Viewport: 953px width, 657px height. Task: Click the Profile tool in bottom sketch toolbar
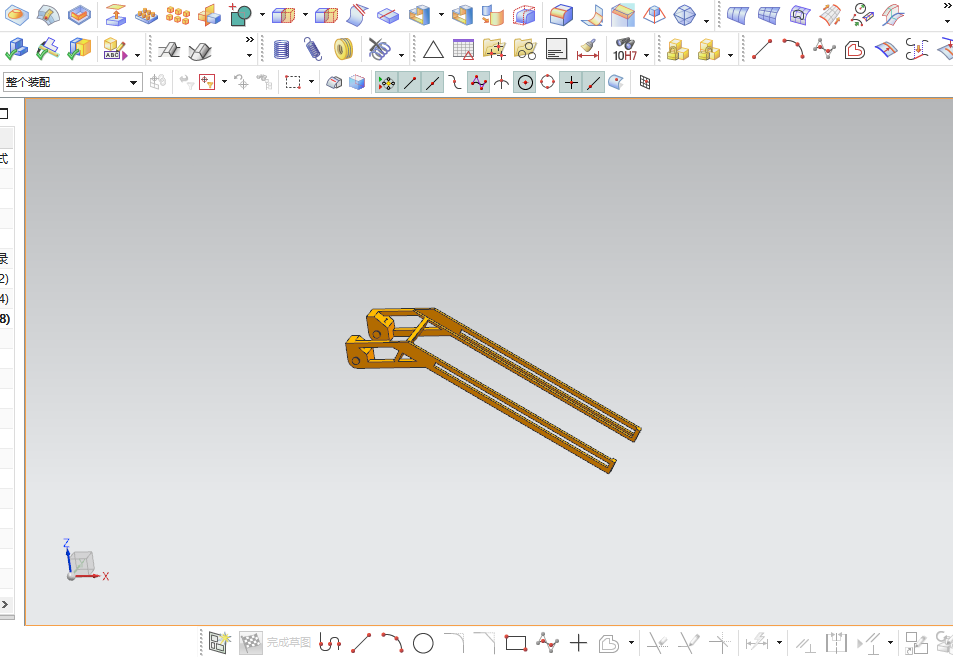tap(329, 642)
